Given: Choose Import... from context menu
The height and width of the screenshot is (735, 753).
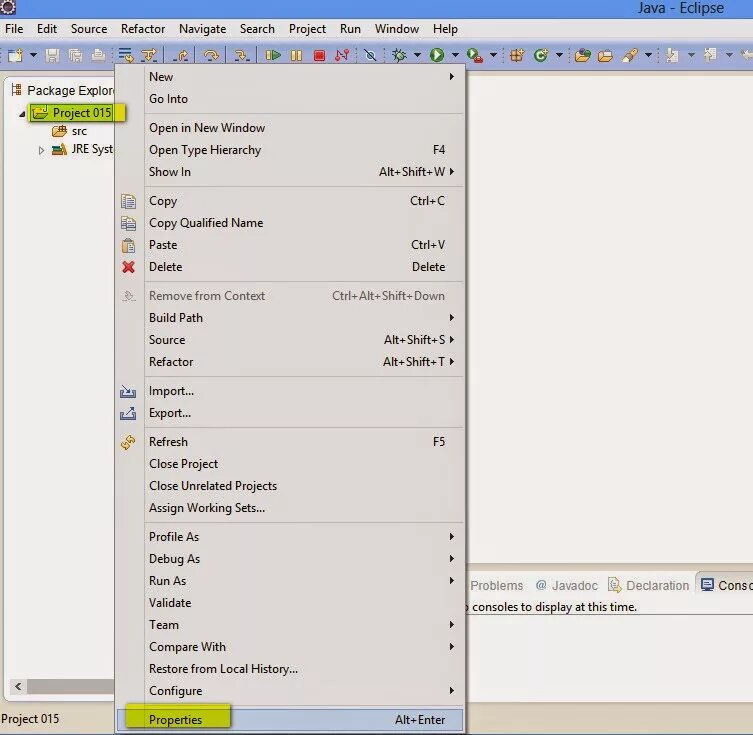Looking at the screenshot, I should 290,391.
